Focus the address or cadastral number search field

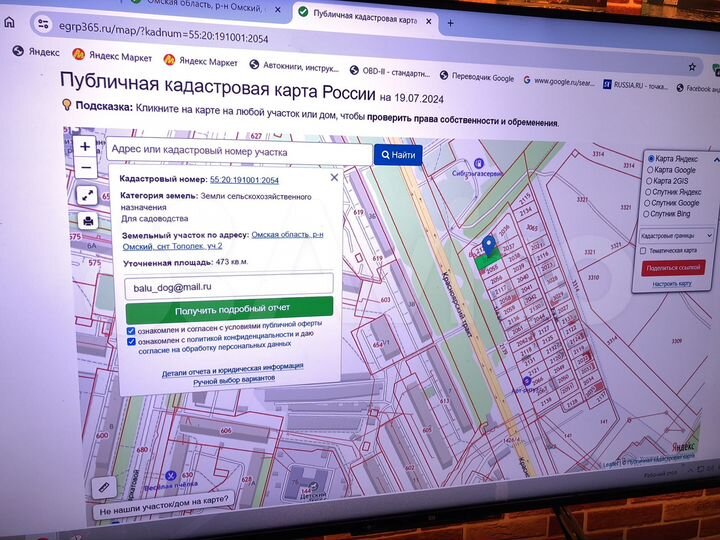coord(239,152)
